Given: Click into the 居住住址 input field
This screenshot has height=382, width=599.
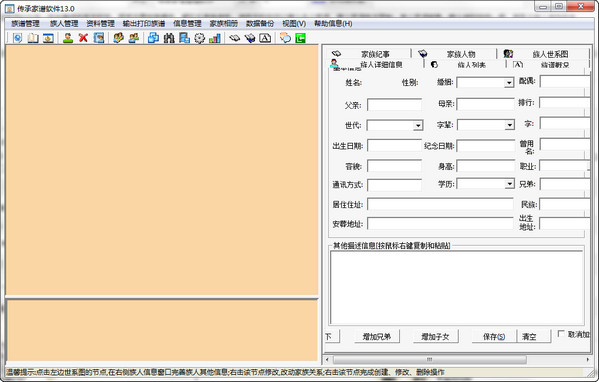Looking at the screenshot, I should pyautogui.click(x=440, y=204).
